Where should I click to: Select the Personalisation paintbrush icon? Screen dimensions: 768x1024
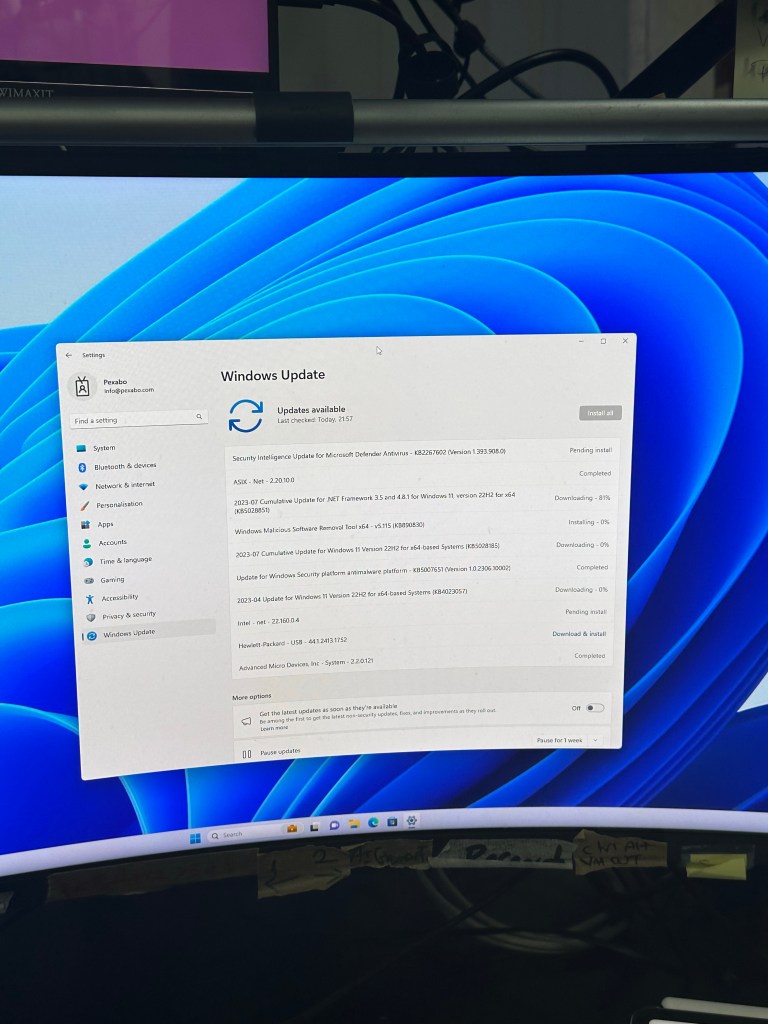tap(84, 505)
